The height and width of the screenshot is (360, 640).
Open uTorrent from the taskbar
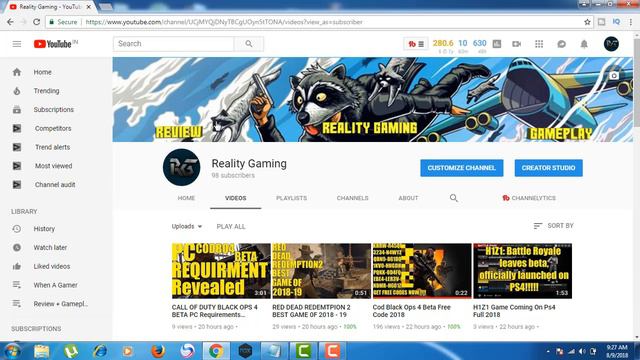[71, 351]
